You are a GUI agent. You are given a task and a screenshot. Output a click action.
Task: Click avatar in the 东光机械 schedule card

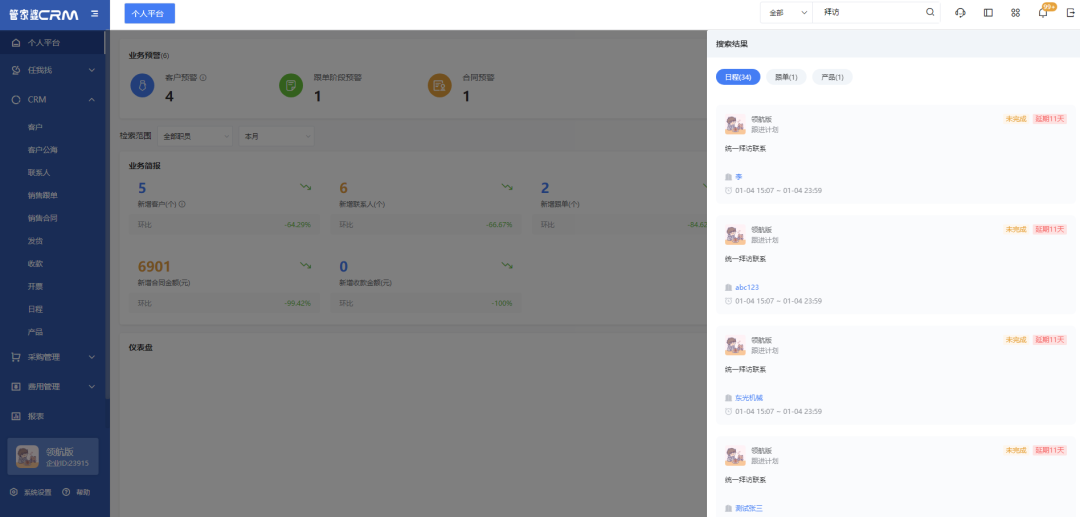coord(736,346)
